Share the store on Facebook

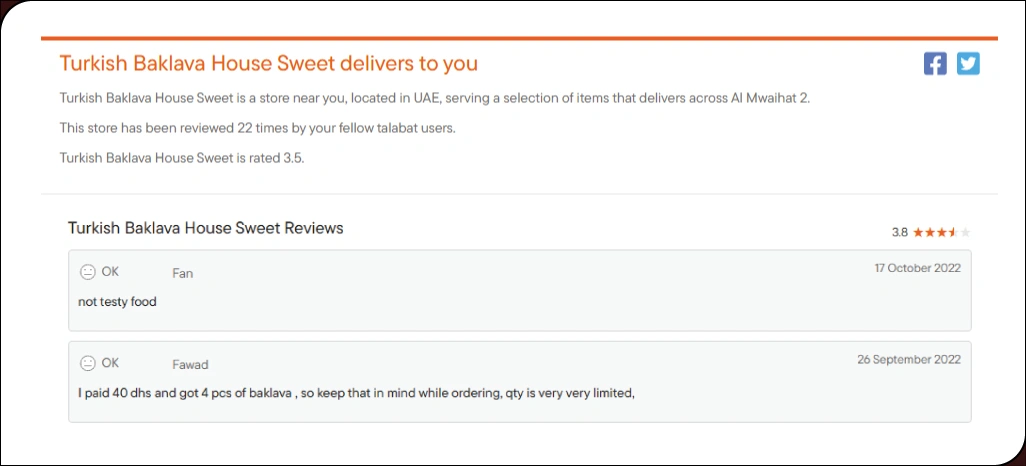click(935, 64)
